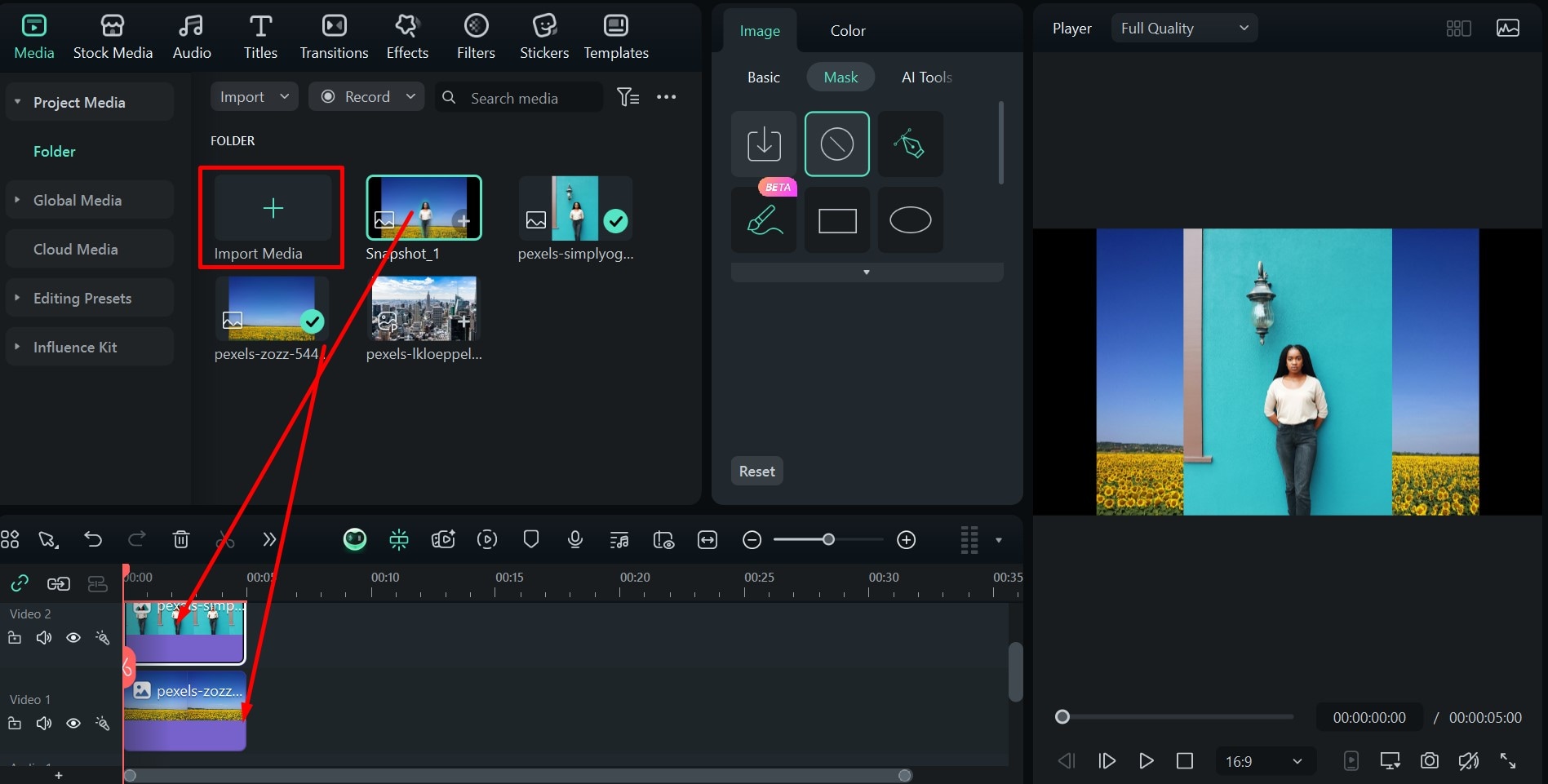Viewport: 1548px width, 784px height.
Task: Open the Import dropdown
Action: [254, 96]
